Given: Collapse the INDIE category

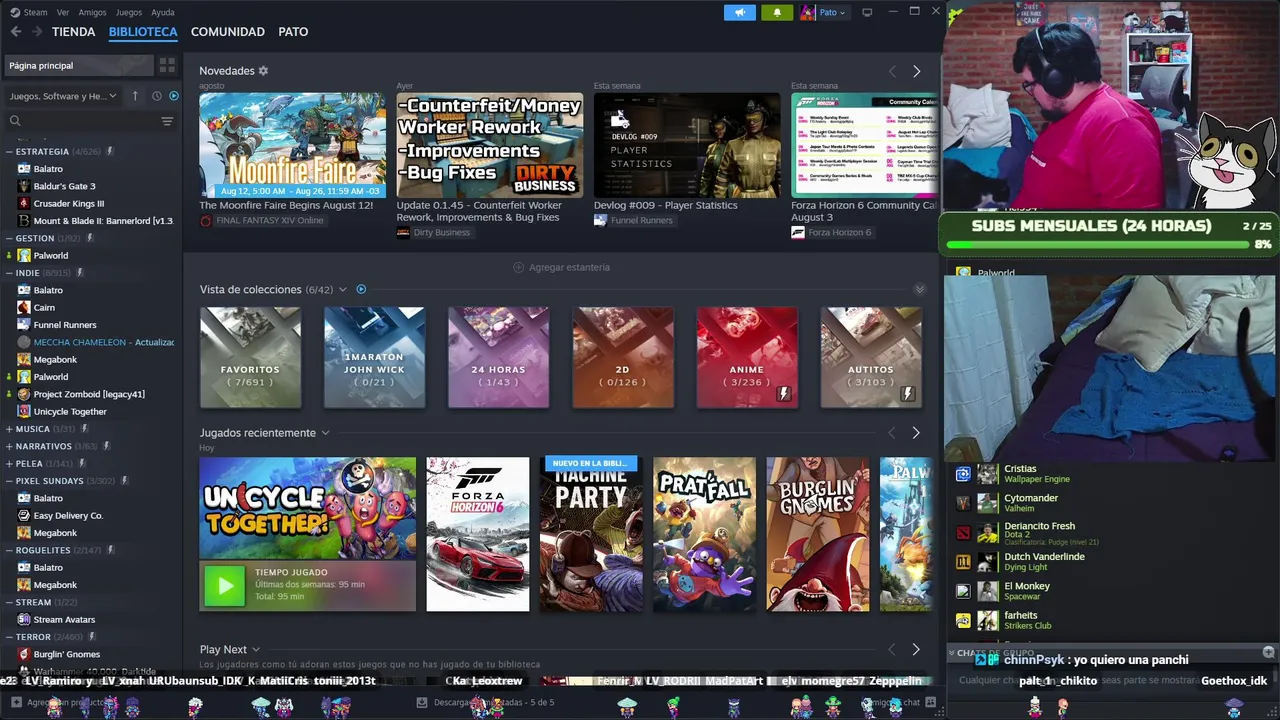Looking at the screenshot, I should [9, 273].
